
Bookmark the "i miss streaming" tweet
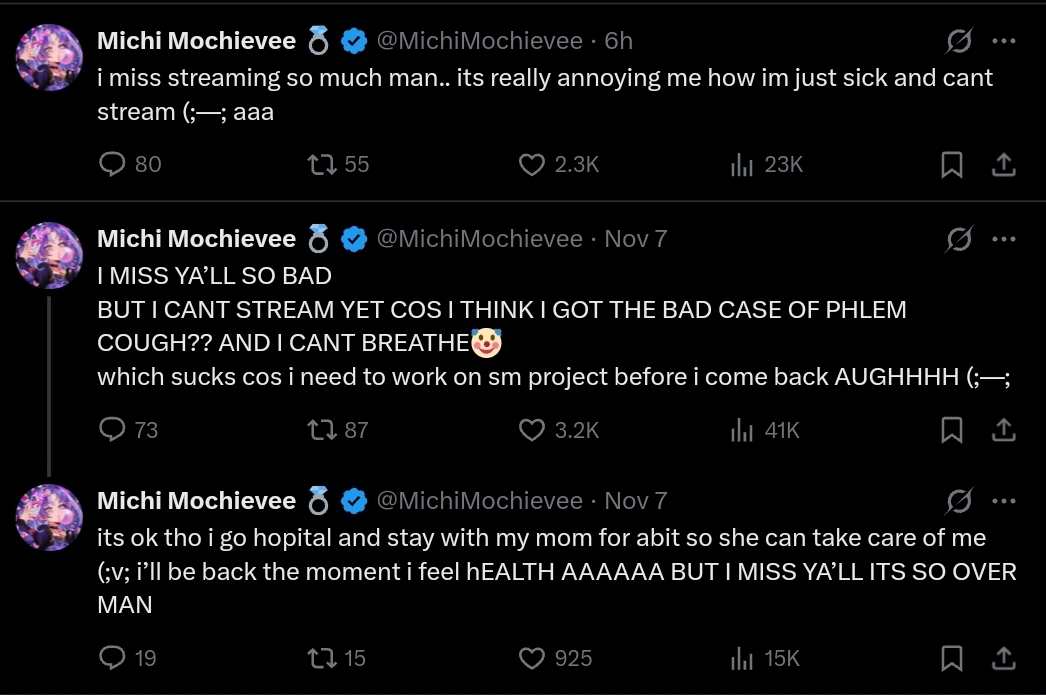(952, 164)
